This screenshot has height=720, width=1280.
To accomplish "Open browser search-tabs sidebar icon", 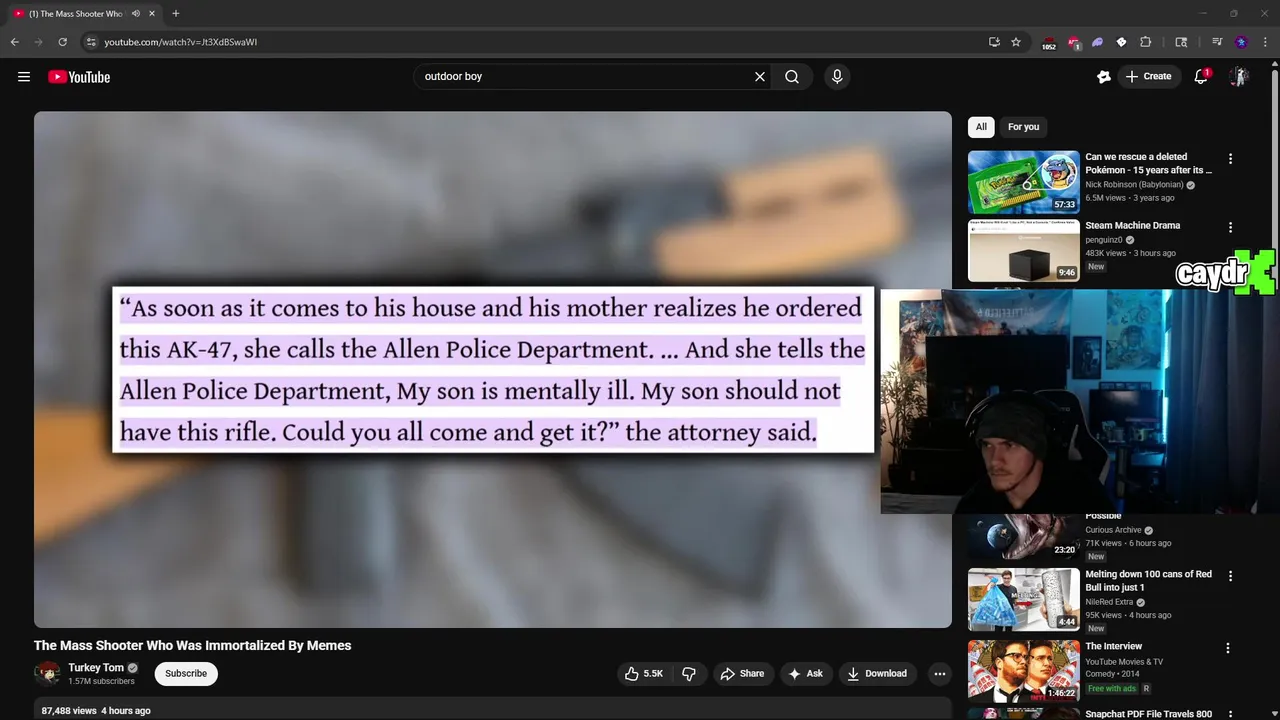I will [x=1181, y=42].
